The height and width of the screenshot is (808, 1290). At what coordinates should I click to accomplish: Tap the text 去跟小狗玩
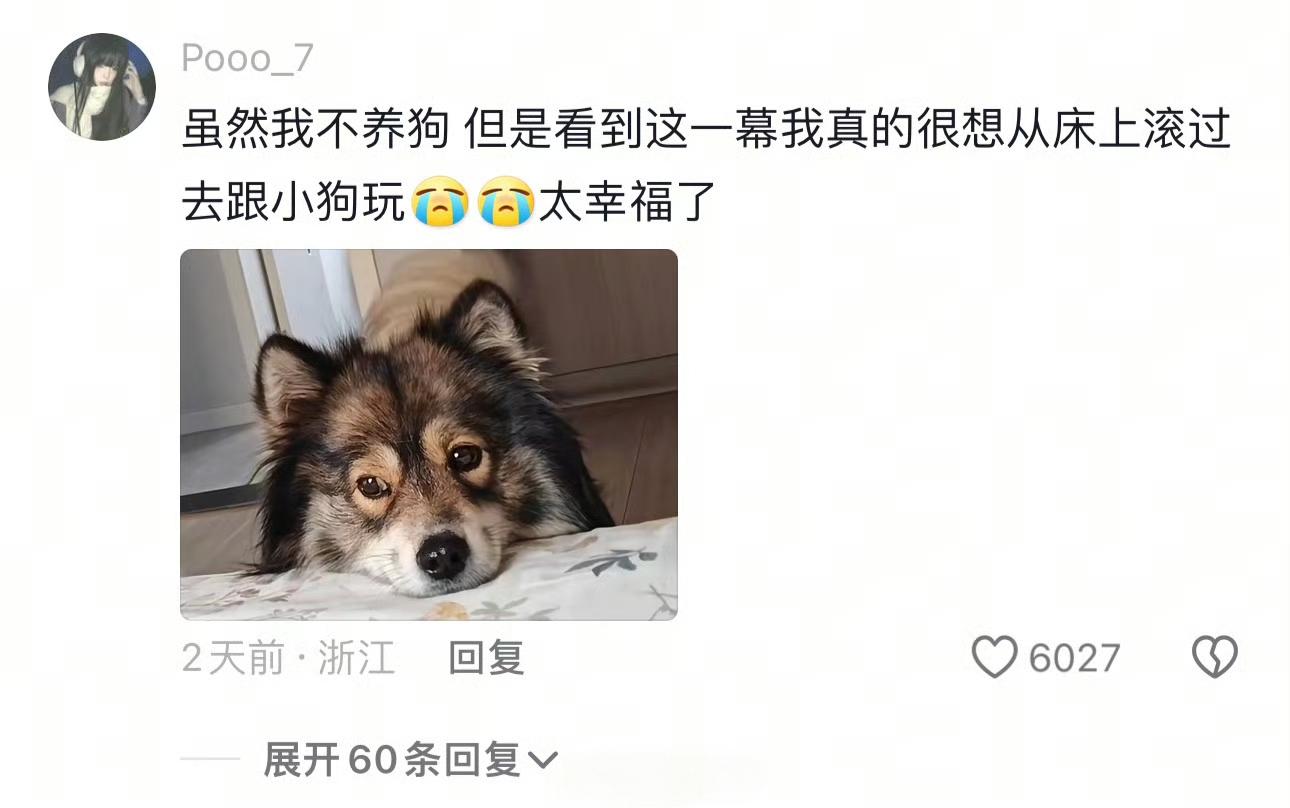294,203
